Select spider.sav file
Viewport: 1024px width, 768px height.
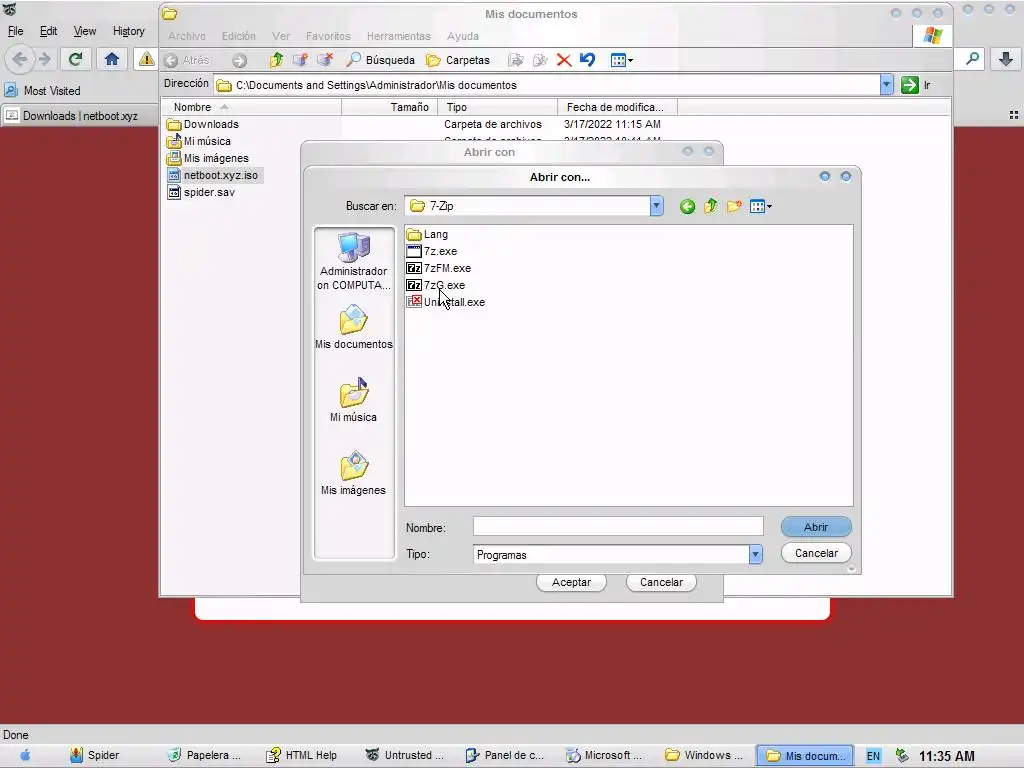tap(201, 192)
